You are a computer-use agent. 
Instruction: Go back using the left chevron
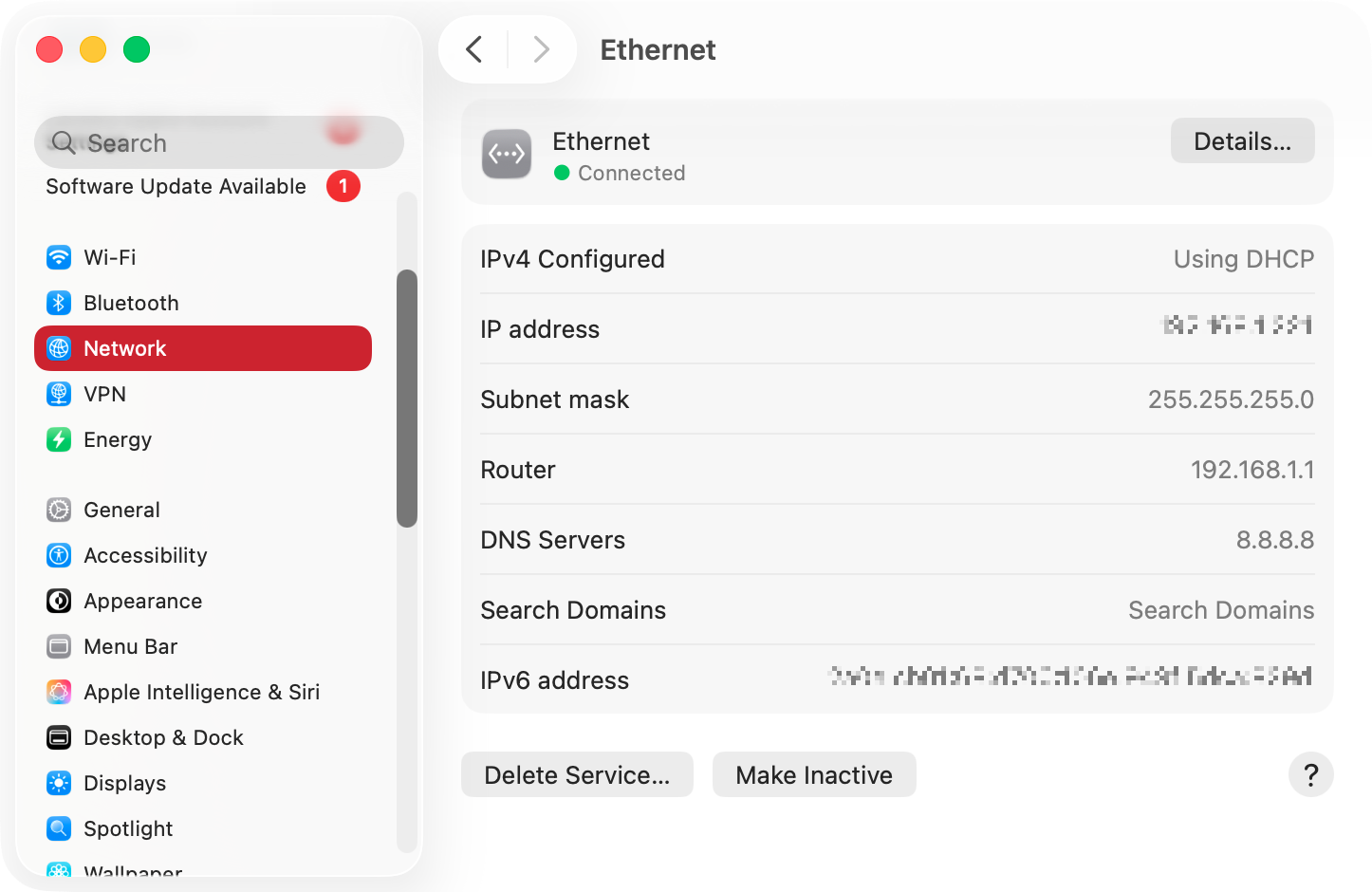pyautogui.click(x=473, y=49)
